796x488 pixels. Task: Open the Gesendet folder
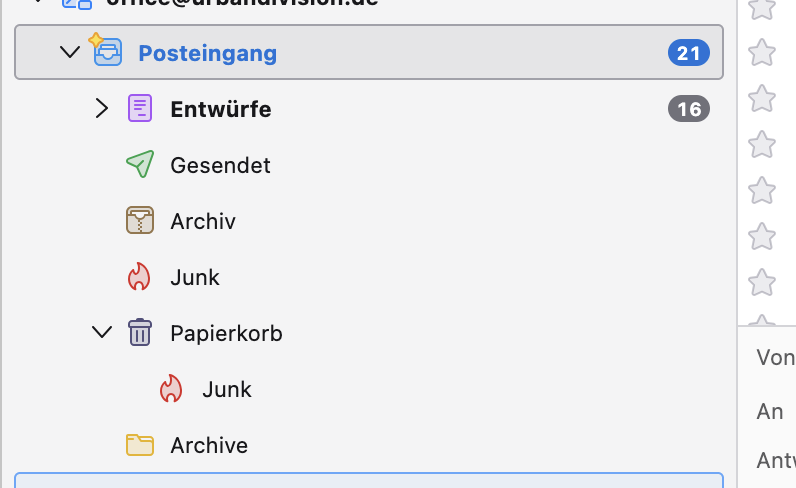pos(220,165)
